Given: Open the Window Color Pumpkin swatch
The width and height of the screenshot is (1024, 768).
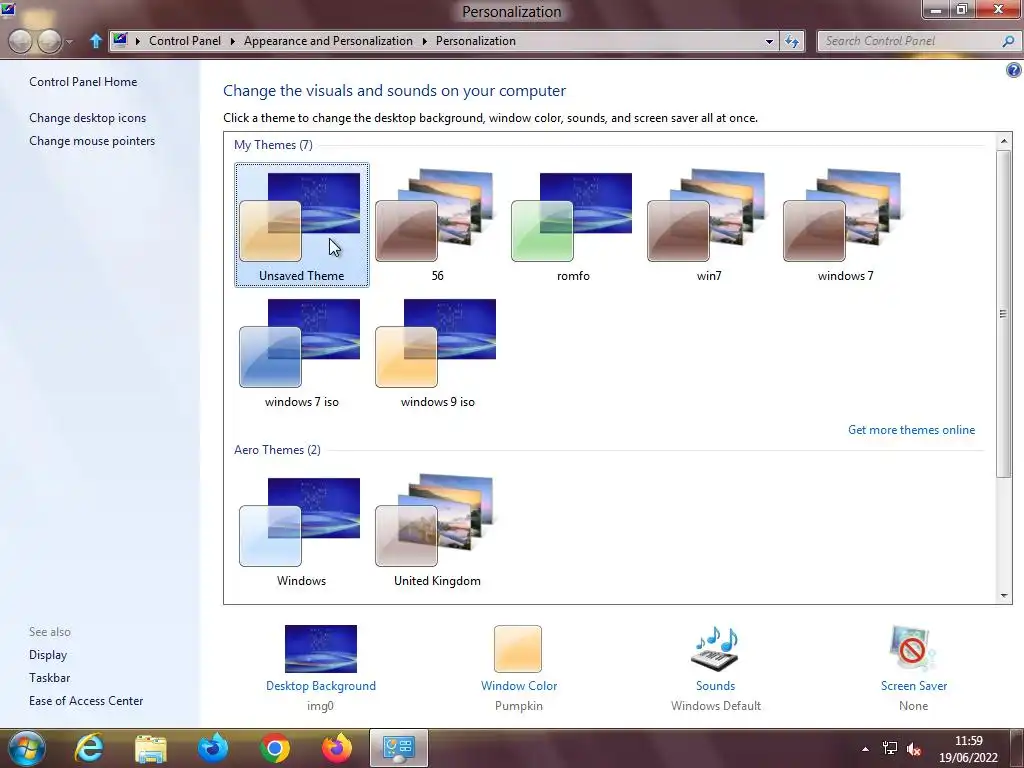Looking at the screenshot, I should click(x=518, y=648).
